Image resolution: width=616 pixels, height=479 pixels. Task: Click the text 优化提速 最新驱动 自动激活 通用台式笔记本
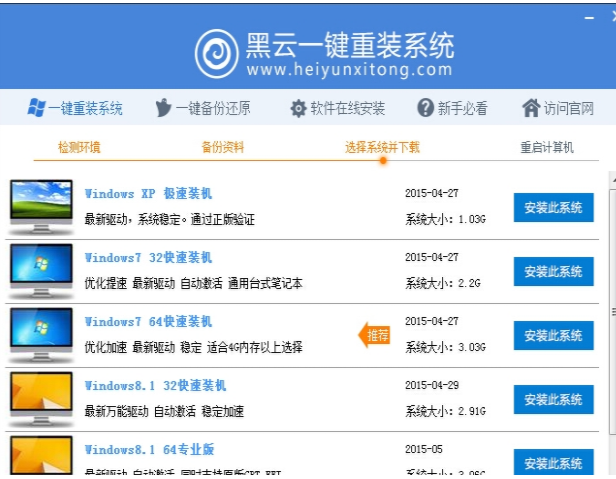[194, 283]
